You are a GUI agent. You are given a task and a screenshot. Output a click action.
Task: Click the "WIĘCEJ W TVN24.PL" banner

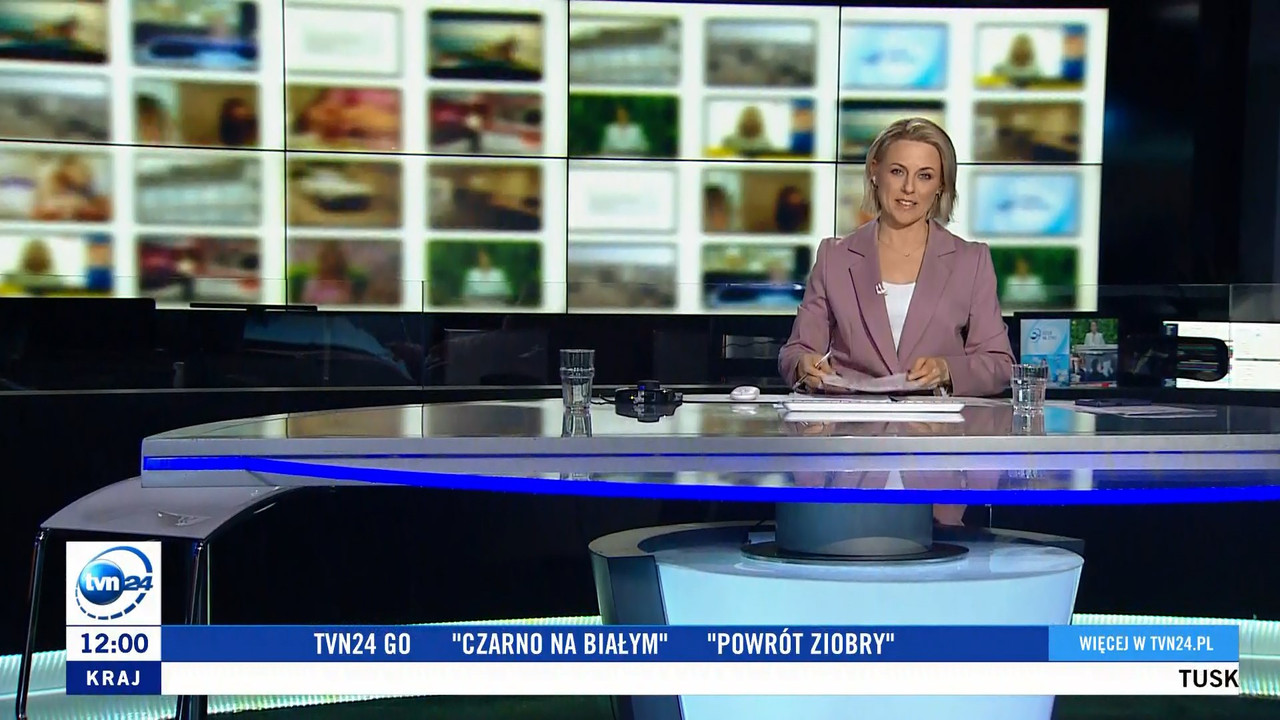[1144, 643]
